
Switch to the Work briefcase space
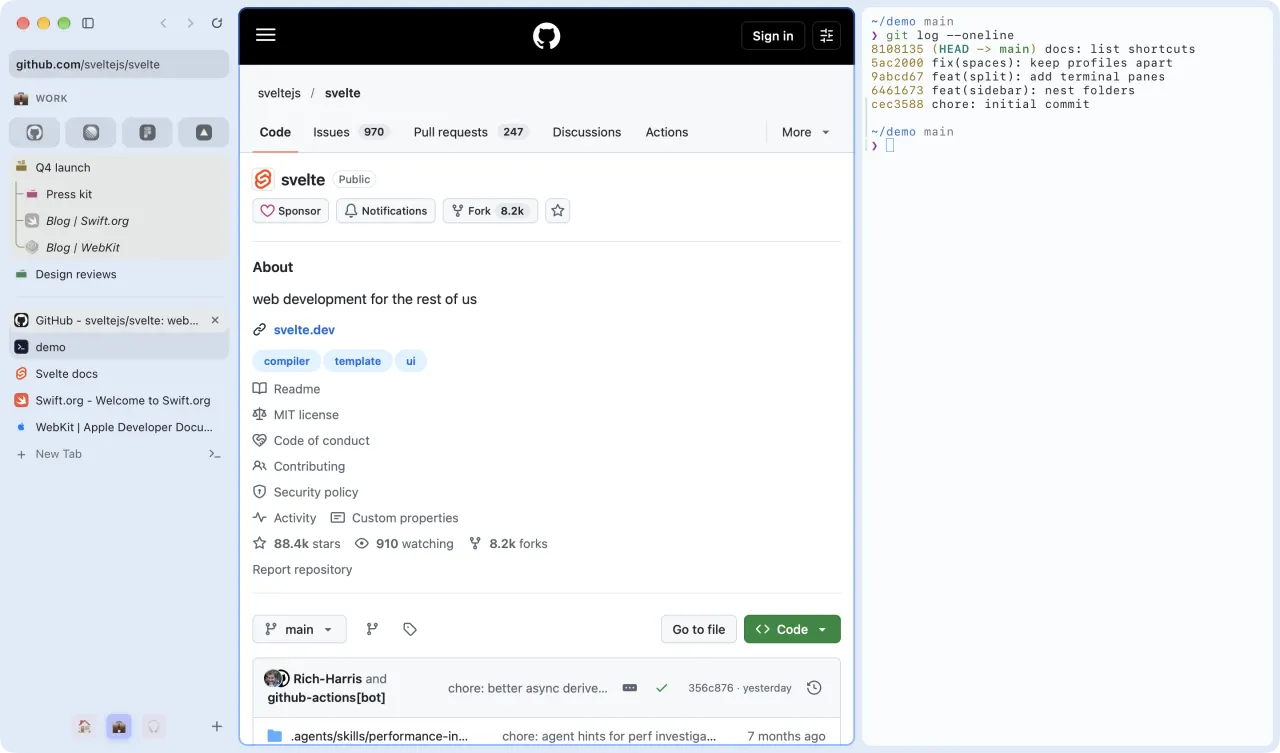119,726
